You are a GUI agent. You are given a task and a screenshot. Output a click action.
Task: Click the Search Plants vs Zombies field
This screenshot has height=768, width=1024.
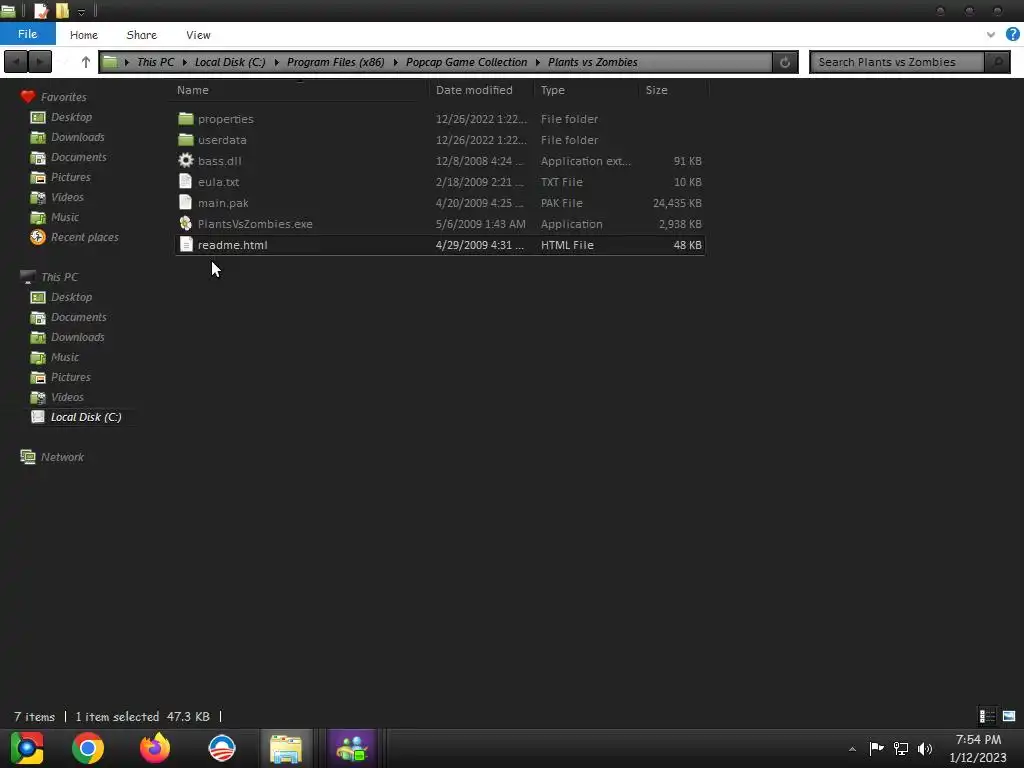click(x=898, y=62)
